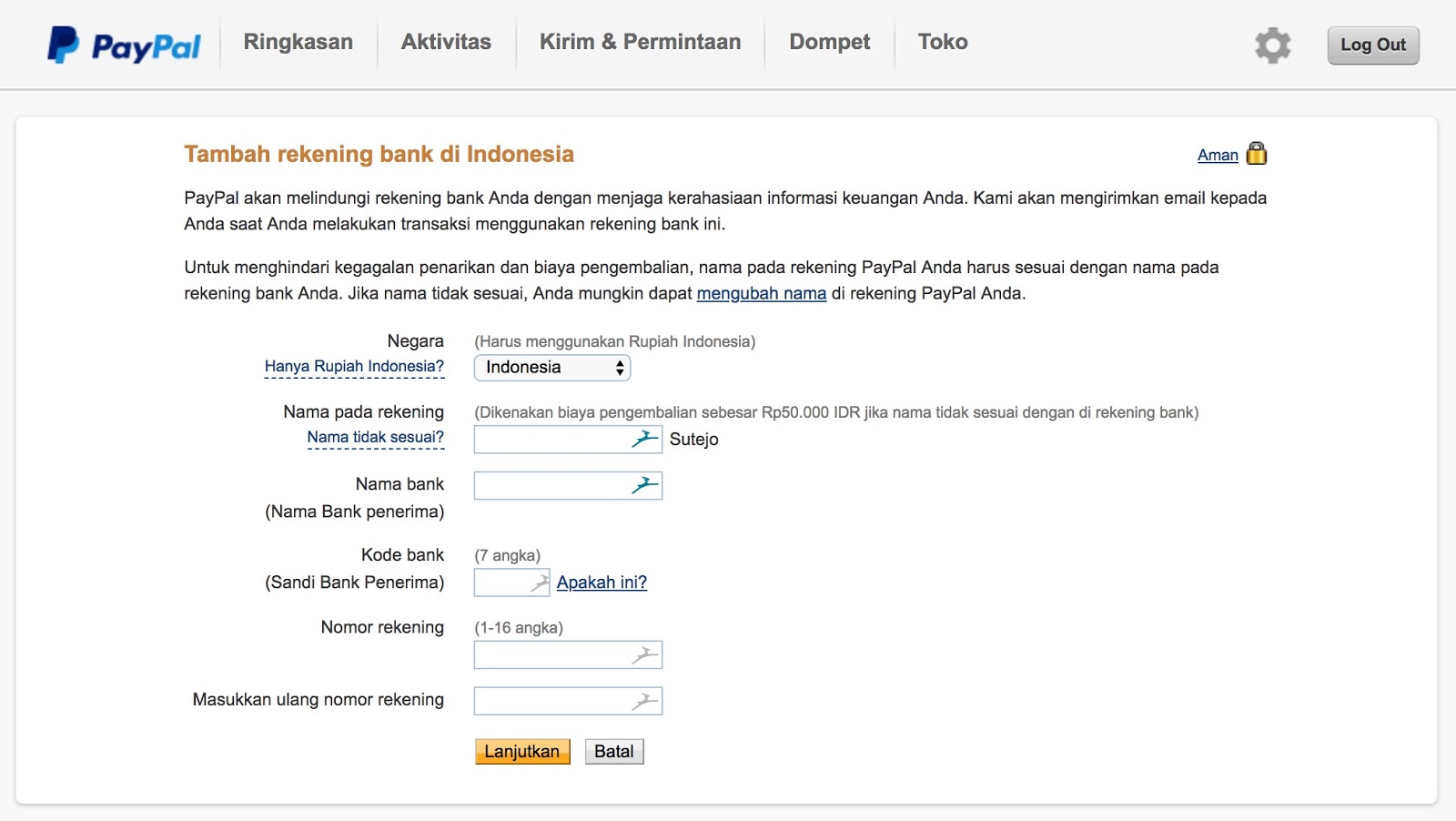The height and width of the screenshot is (821, 1456).
Task: Open the Aktivitas menu
Action: (446, 42)
